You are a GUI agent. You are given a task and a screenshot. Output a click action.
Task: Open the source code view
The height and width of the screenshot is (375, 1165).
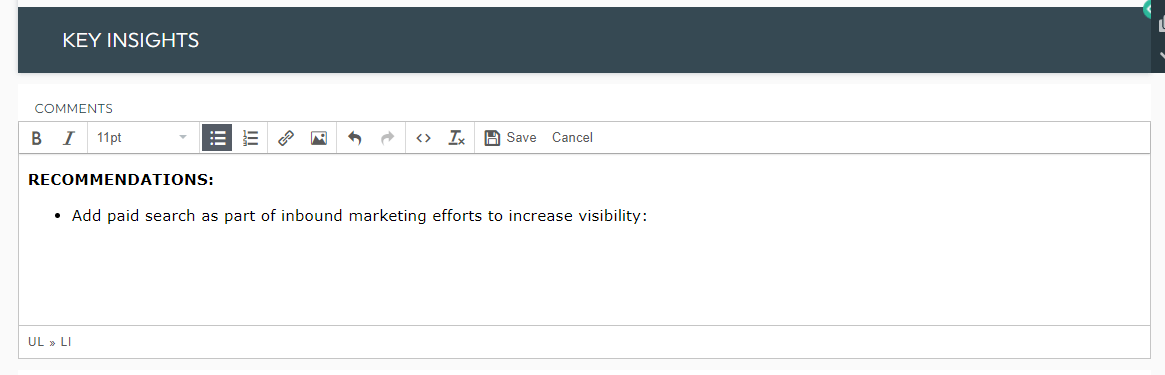pos(424,138)
